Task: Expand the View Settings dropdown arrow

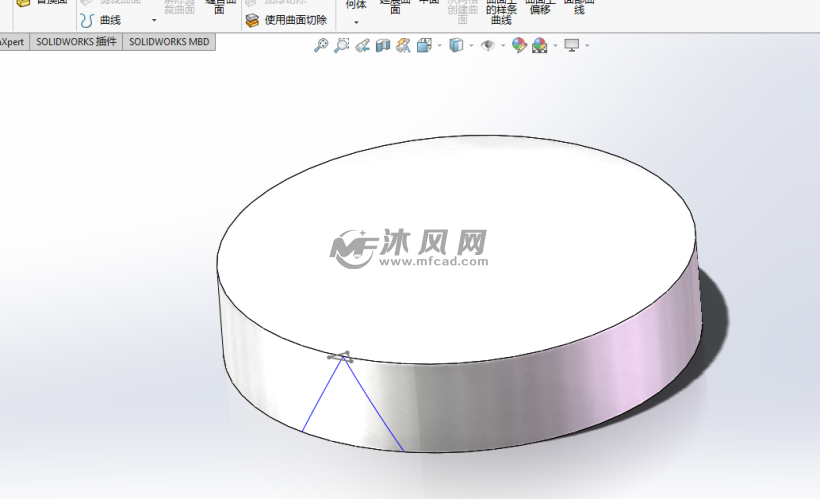Action: [x=587, y=46]
